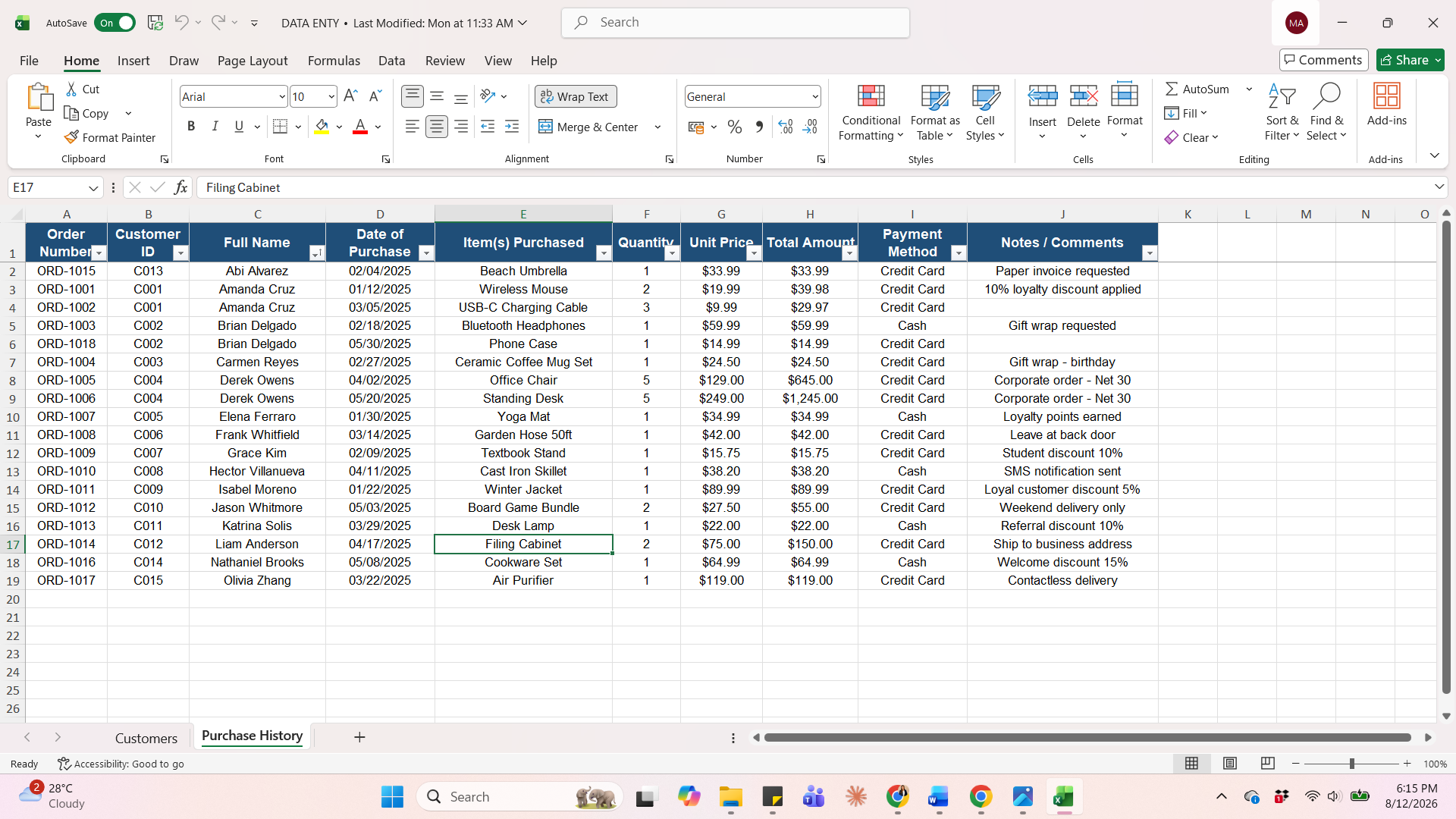Click the Format Painter brush icon
Viewport: 1456px width, 819px height.
[x=71, y=137]
